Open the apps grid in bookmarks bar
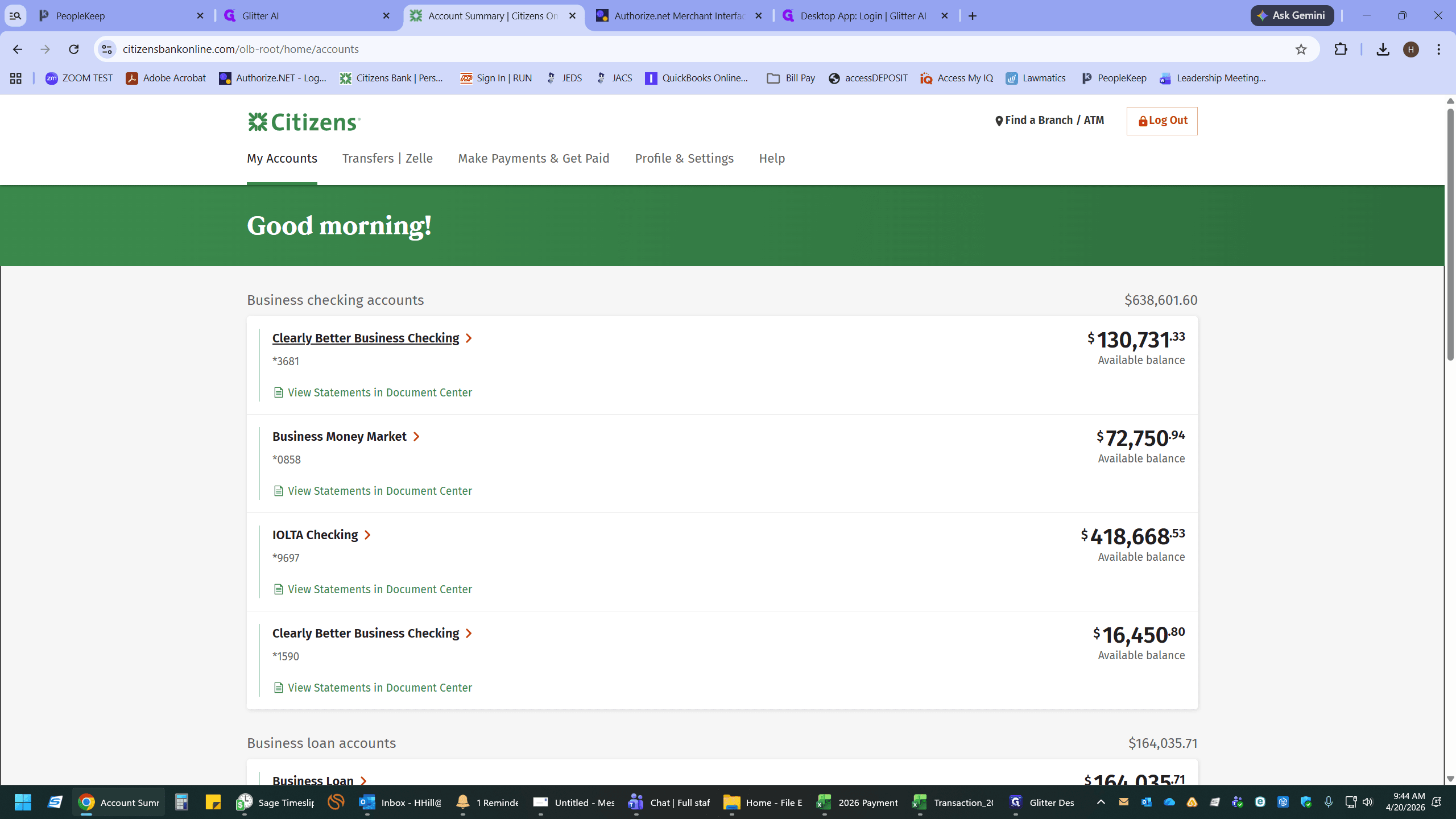Image resolution: width=1456 pixels, height=819 pixels. [16, 78]
